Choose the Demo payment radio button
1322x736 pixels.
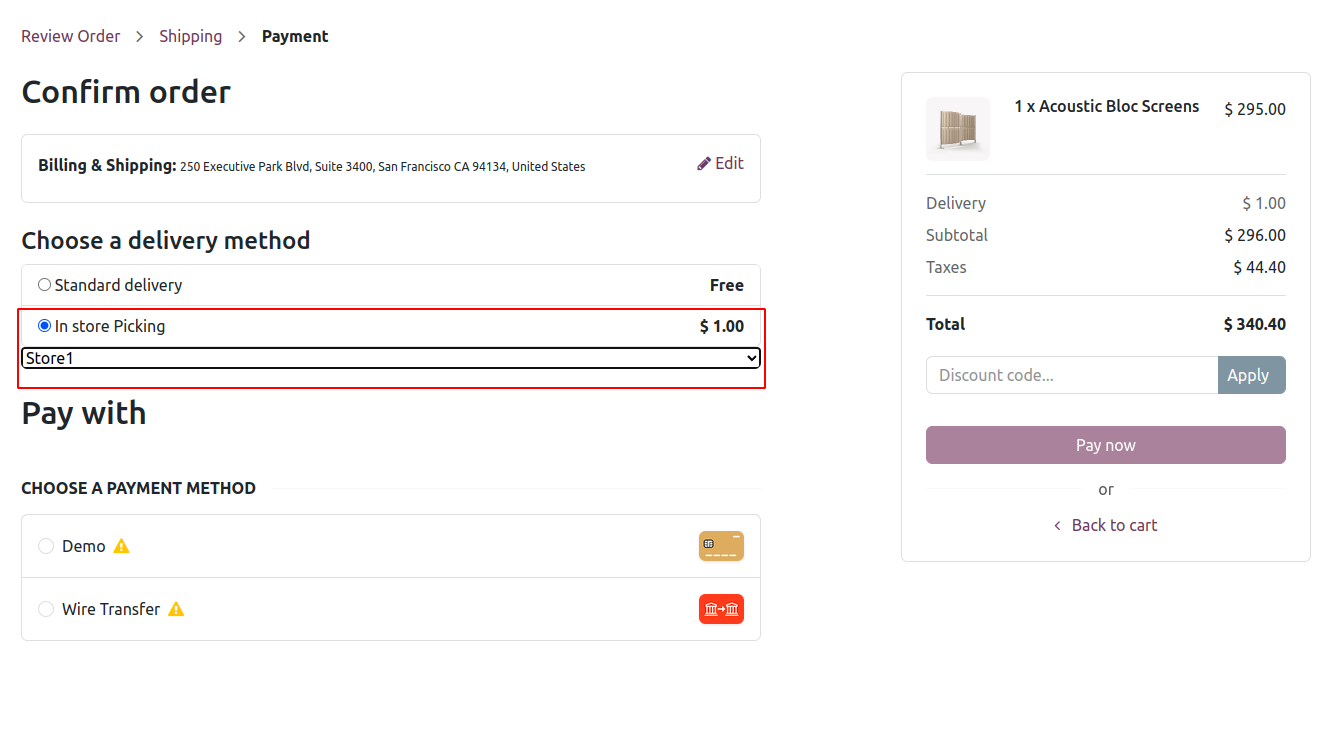click(x=46, y=546)
